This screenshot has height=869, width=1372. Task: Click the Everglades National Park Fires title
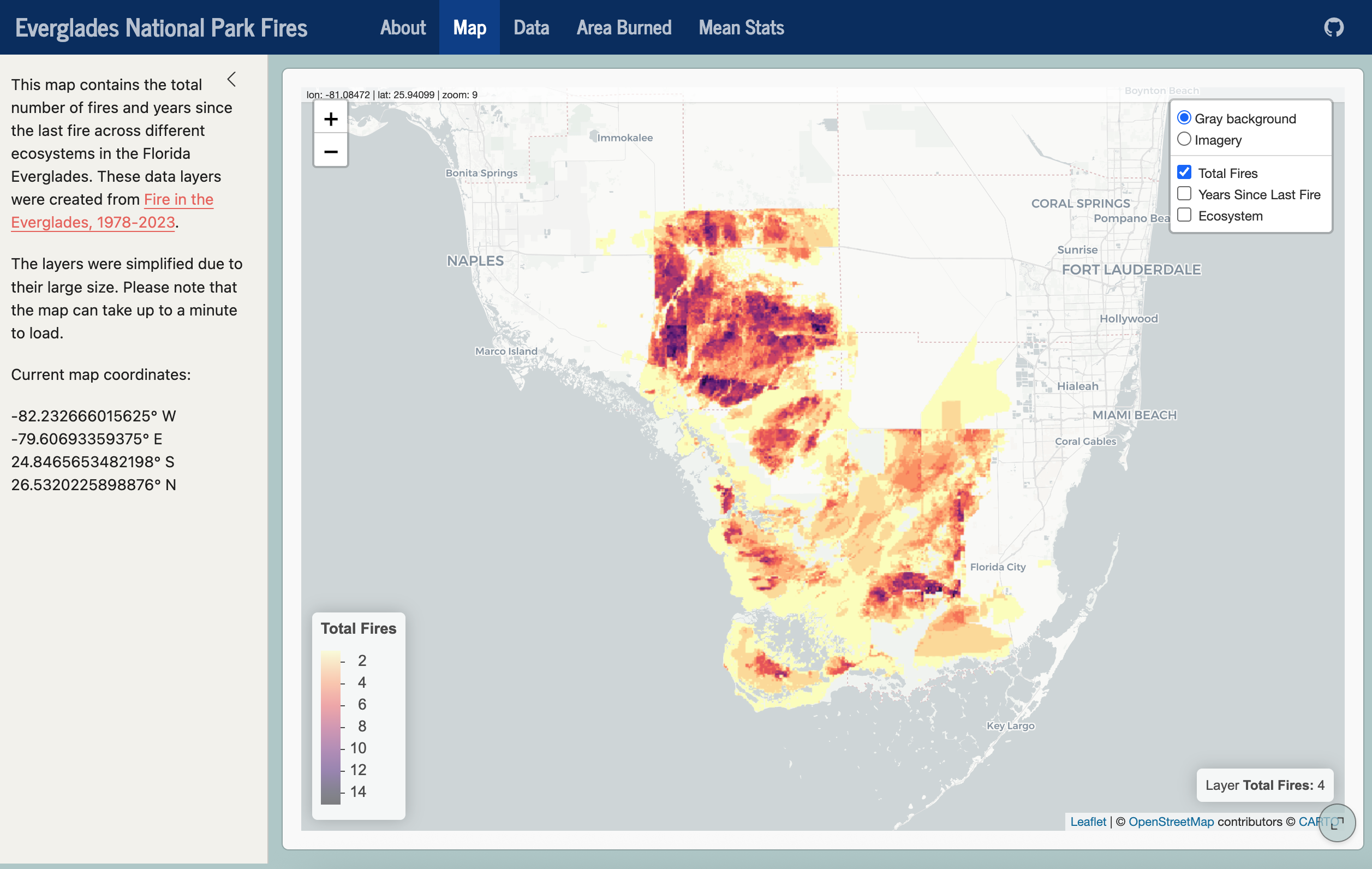coord(161,27)
